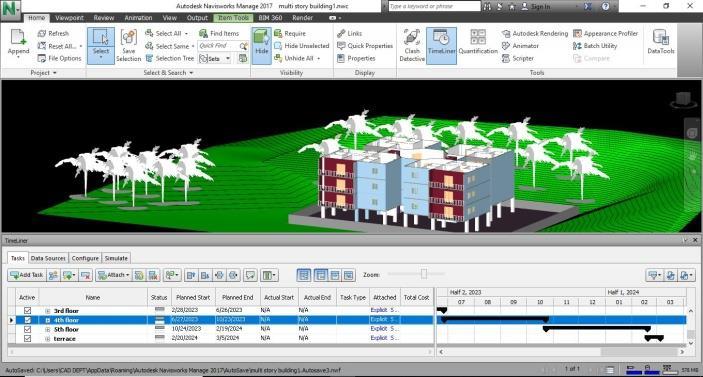
Task: Expand the 3rd floor task
Action: tap(48, 311)
